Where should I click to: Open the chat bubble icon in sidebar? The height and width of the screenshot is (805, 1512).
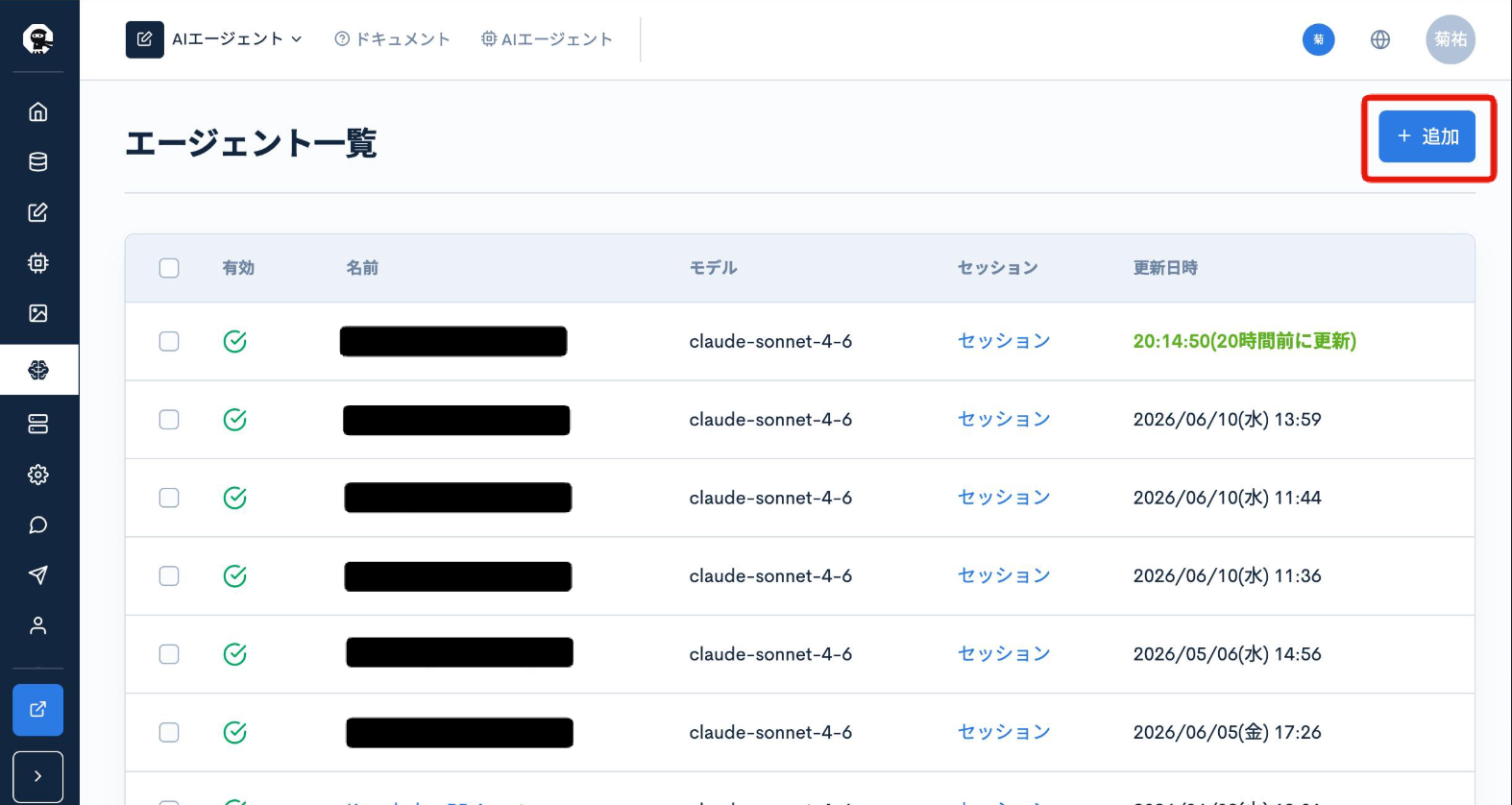coord(38,524)
